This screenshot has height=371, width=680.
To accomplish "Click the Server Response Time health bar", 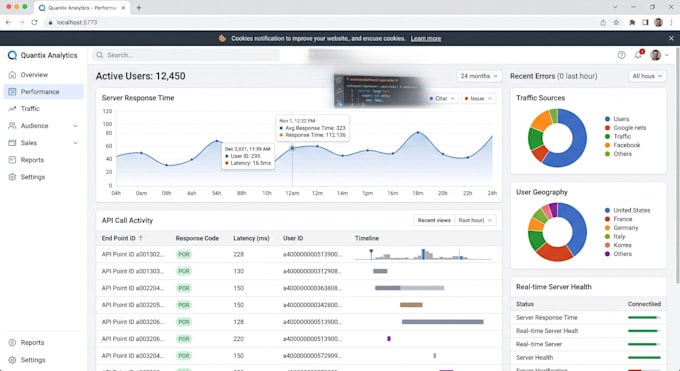I will point(644,318).
